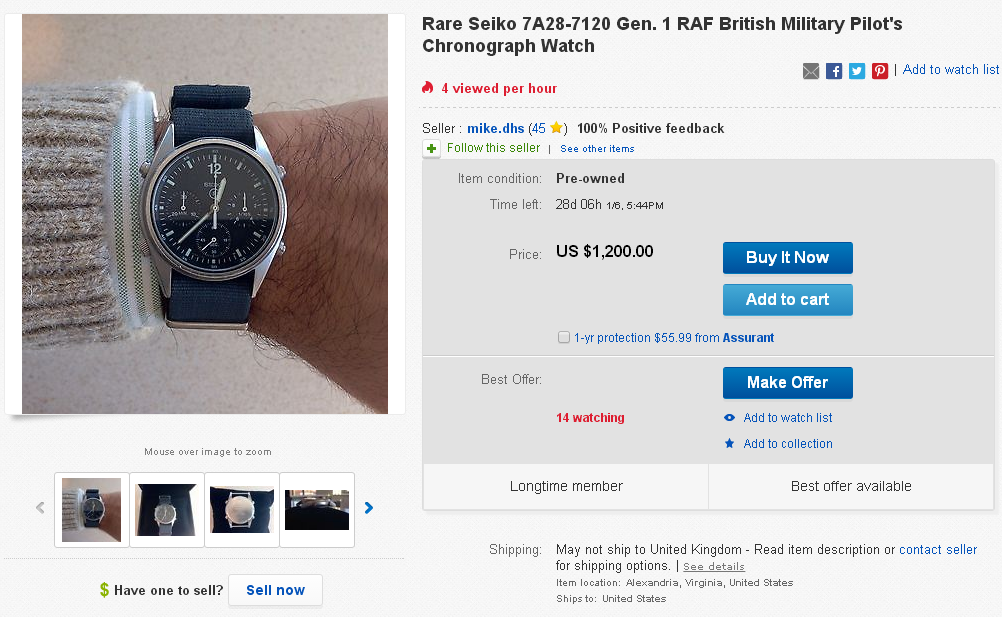Share listing via email icon

(811, 71)
